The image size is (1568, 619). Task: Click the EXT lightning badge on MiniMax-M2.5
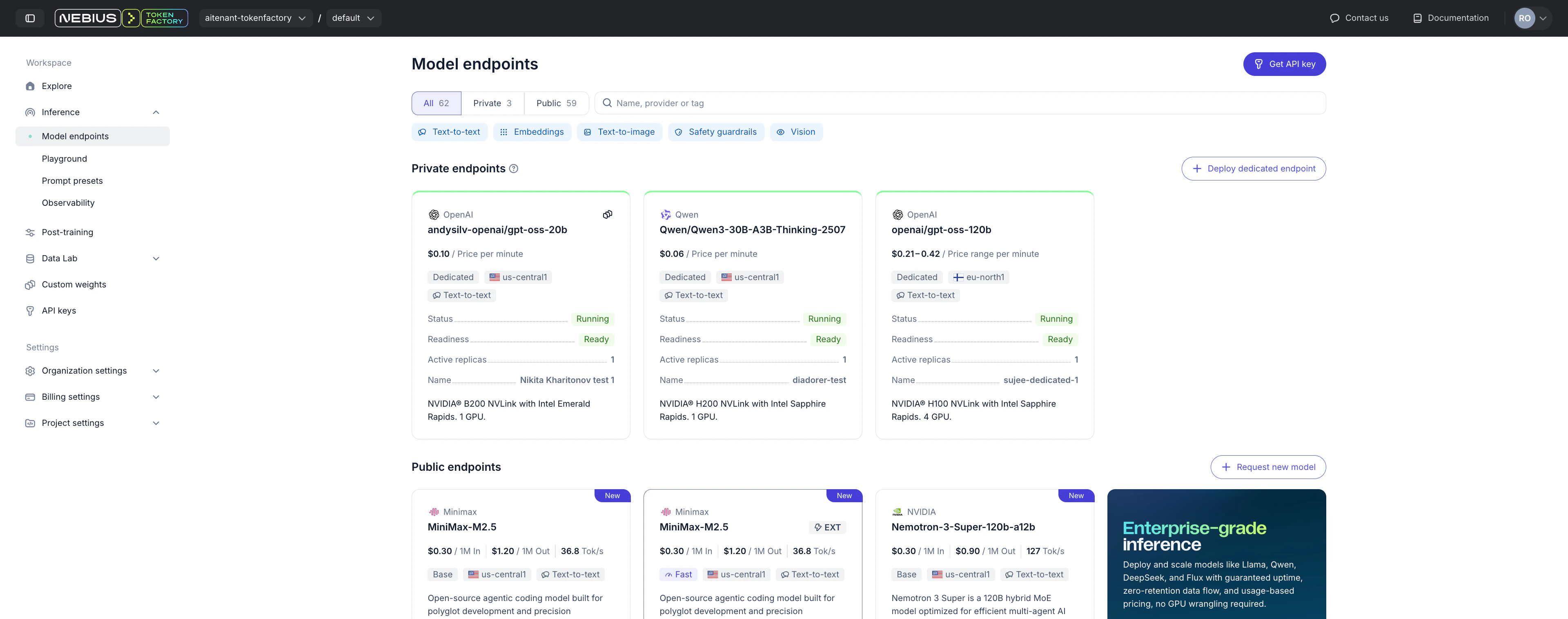pyautogui.click(x=827, y=528)
